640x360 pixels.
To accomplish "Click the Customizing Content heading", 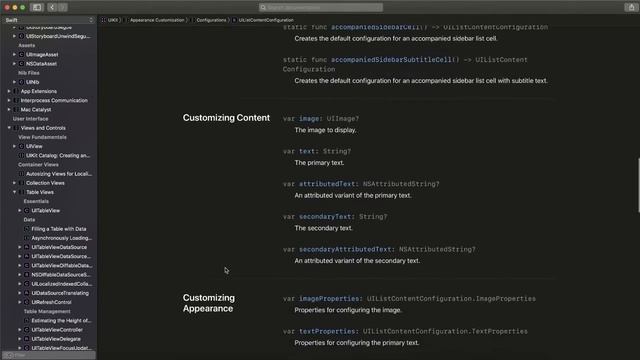I will tap(226, 118).
